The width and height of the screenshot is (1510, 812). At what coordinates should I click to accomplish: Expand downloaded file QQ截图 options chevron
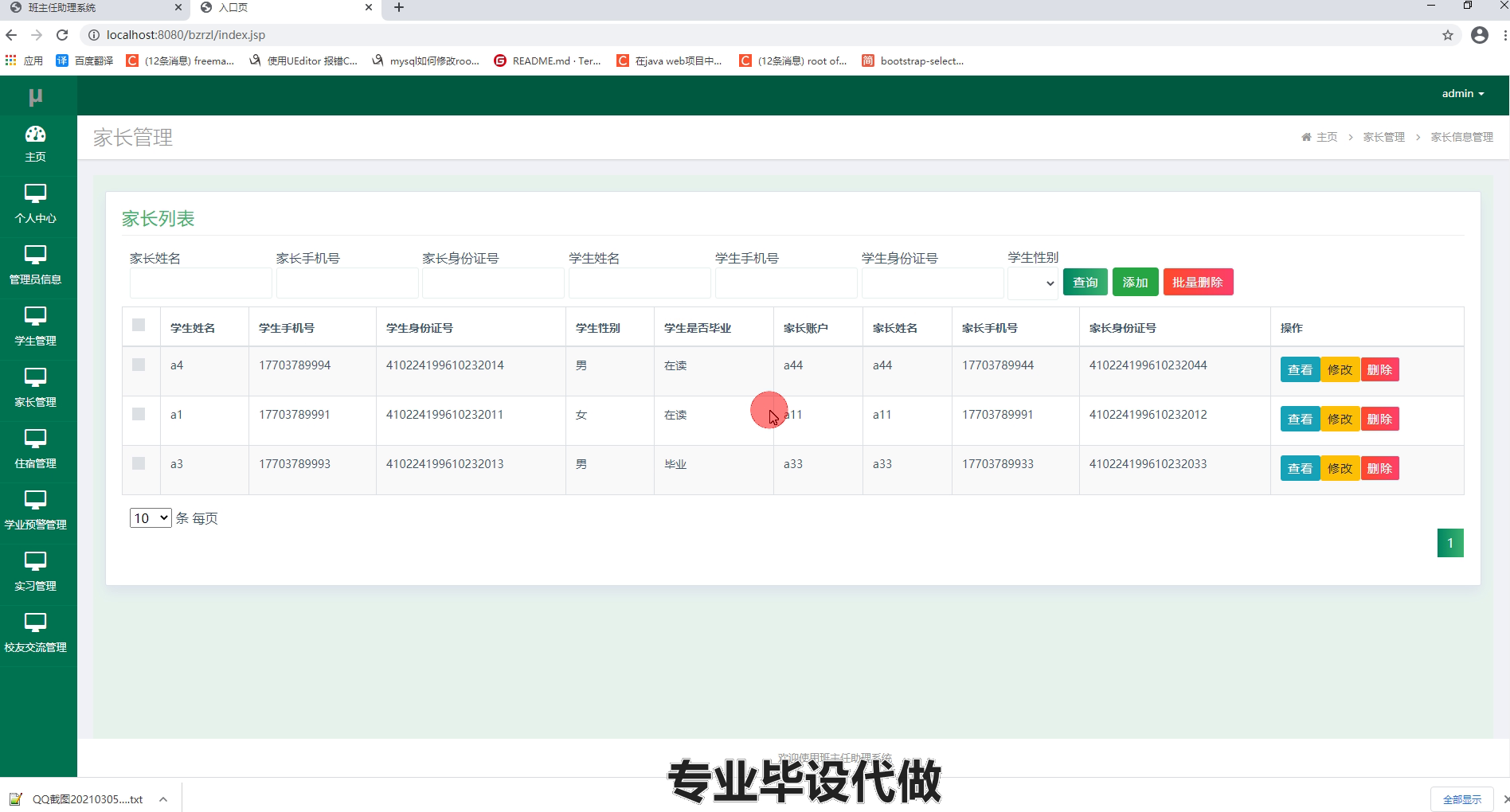point(163,799)
